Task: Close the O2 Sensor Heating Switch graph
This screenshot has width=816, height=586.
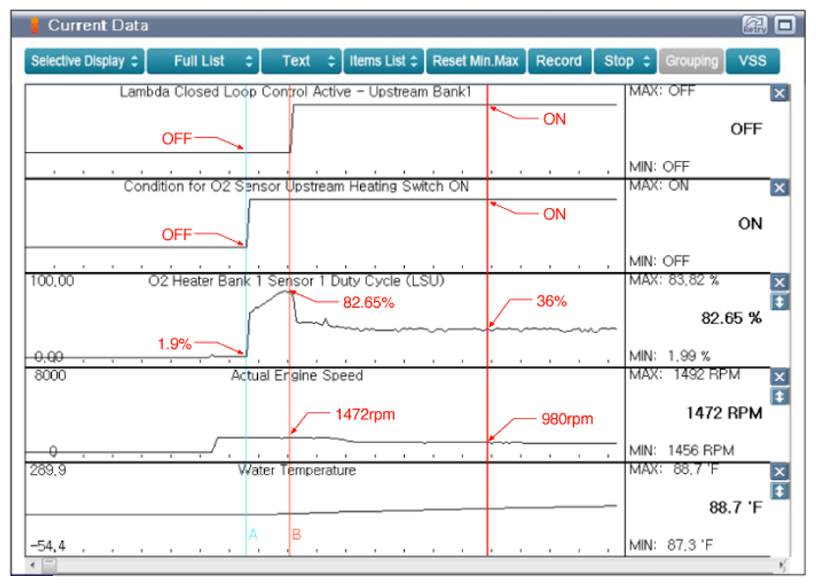Action: coord(780,187)
